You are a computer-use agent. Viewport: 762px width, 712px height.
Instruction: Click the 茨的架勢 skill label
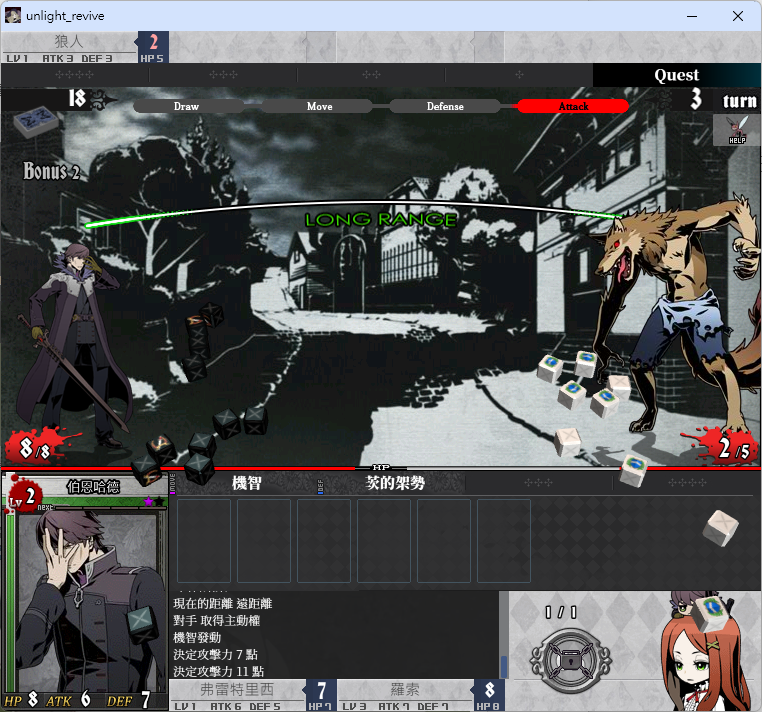395,483
